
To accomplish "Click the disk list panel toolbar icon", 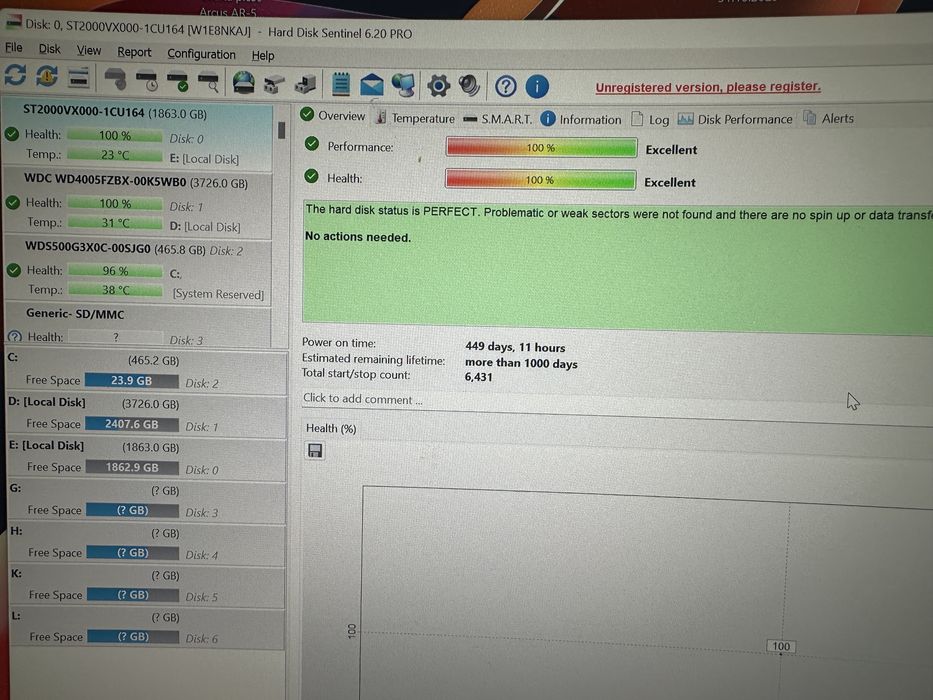I will coord(78,77).
